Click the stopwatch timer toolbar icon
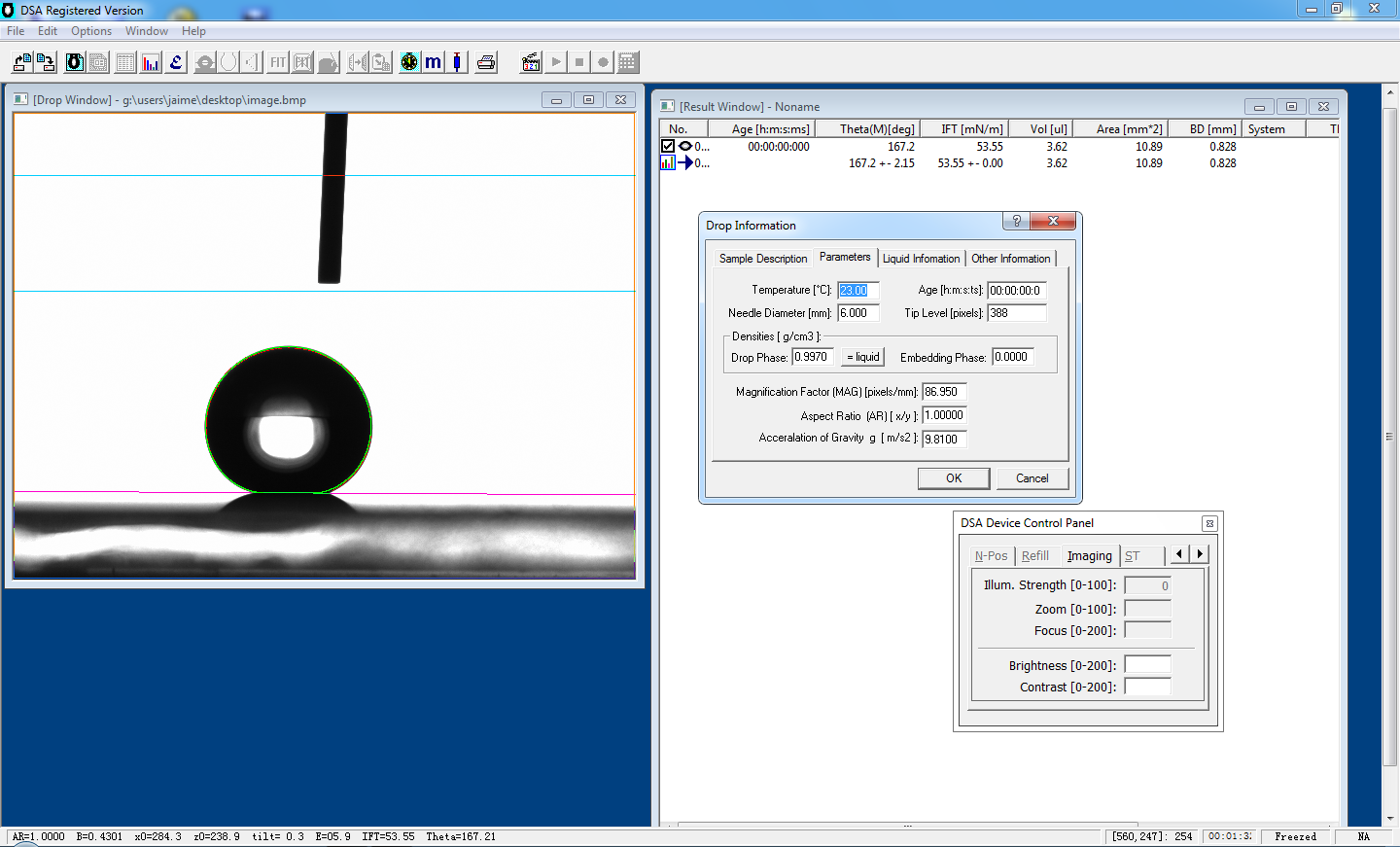The image size is (1400, 847). (408, 61)
